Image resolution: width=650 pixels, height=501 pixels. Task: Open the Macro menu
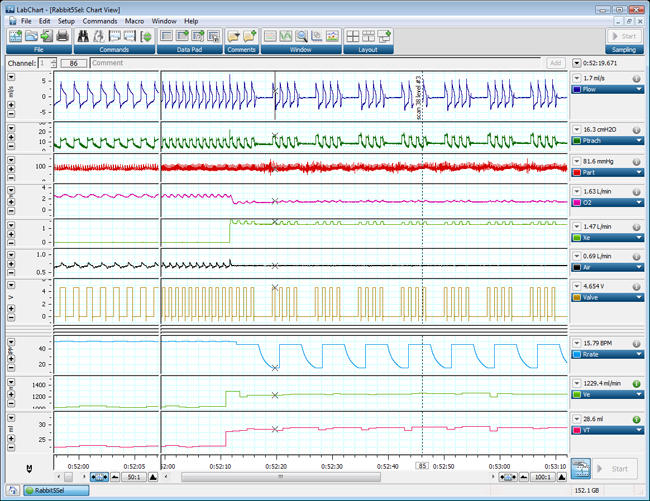[134, 20]
